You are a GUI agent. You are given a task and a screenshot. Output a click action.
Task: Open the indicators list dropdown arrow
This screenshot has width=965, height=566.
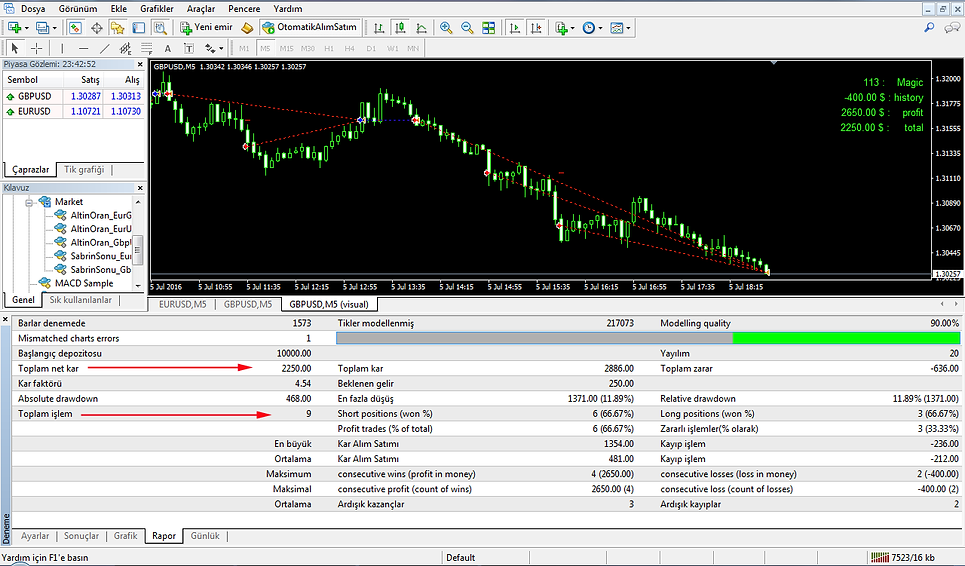click(572, 28)
